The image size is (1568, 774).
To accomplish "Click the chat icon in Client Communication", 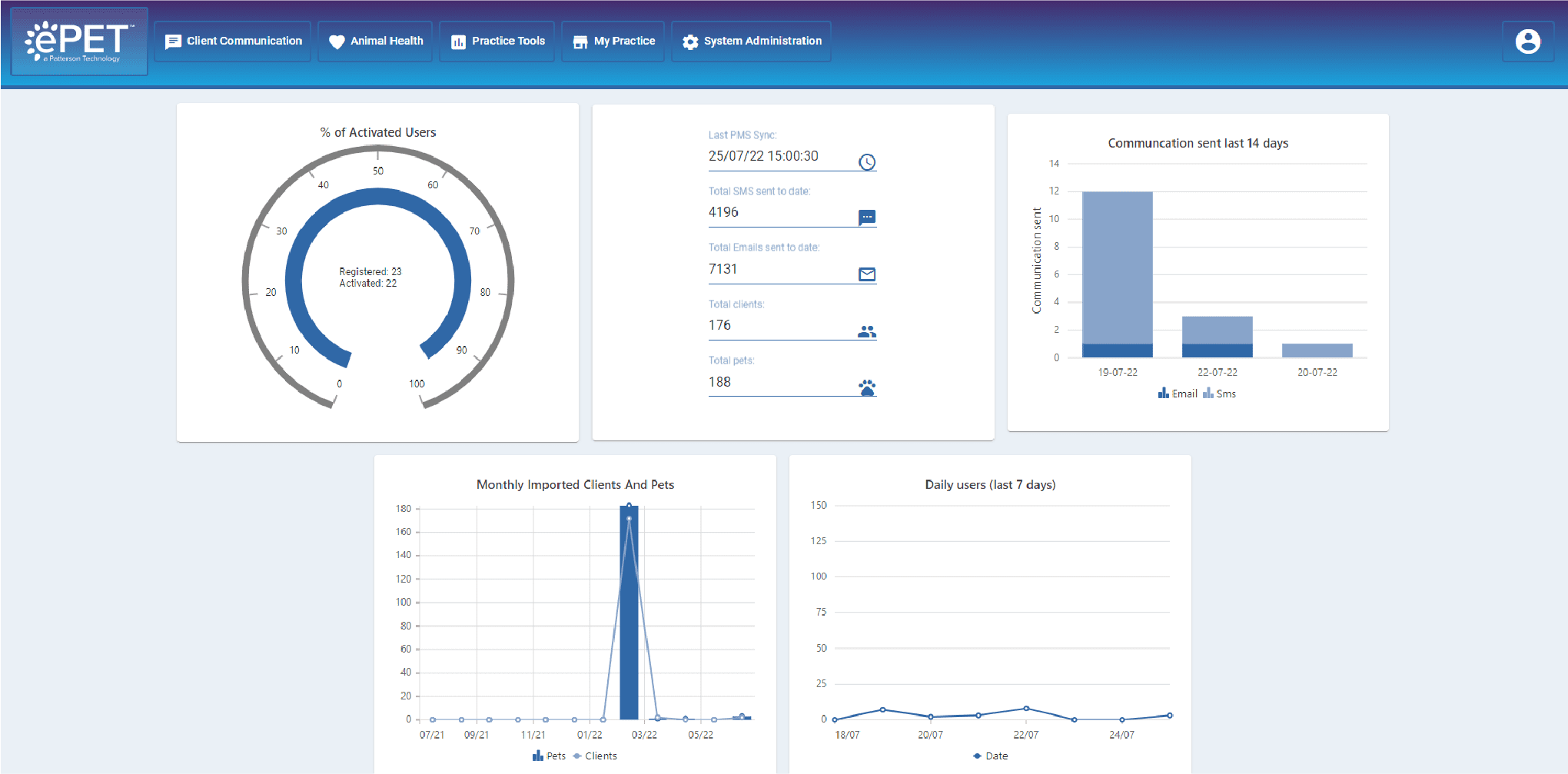I will pyautogui.click(x=174, y=42).
